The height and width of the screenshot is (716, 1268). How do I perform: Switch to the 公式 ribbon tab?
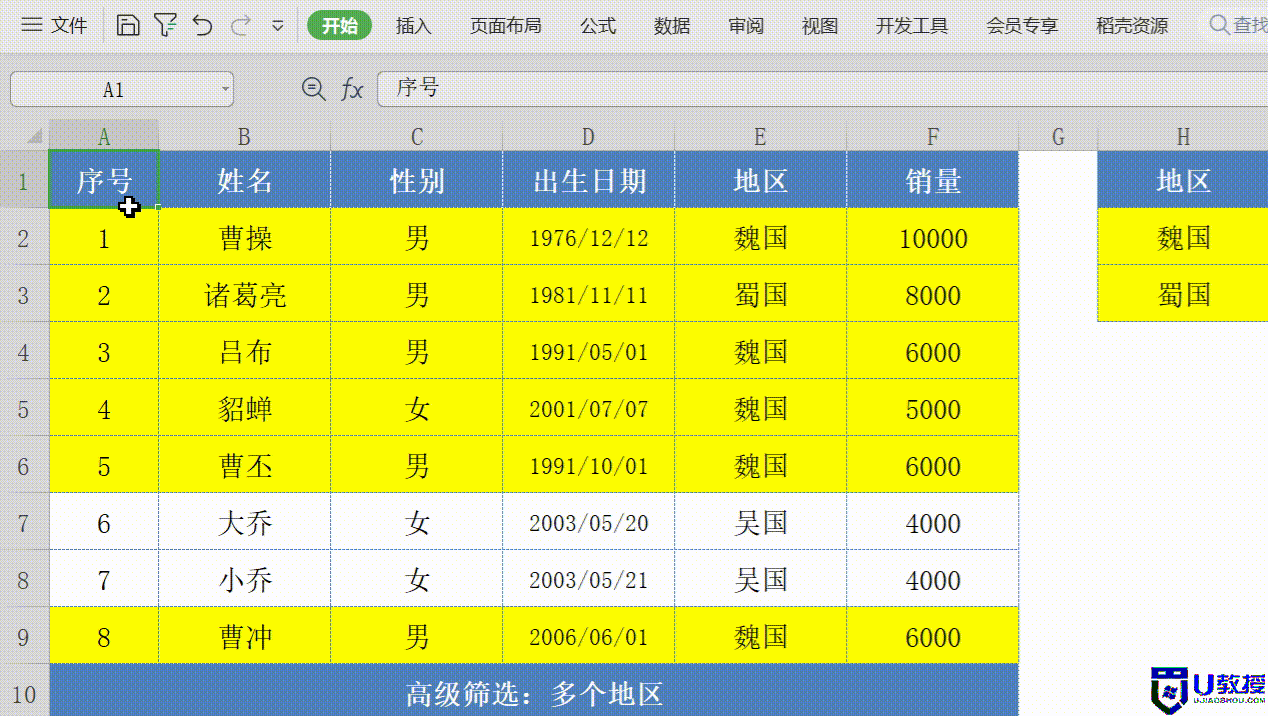point(598,26)
